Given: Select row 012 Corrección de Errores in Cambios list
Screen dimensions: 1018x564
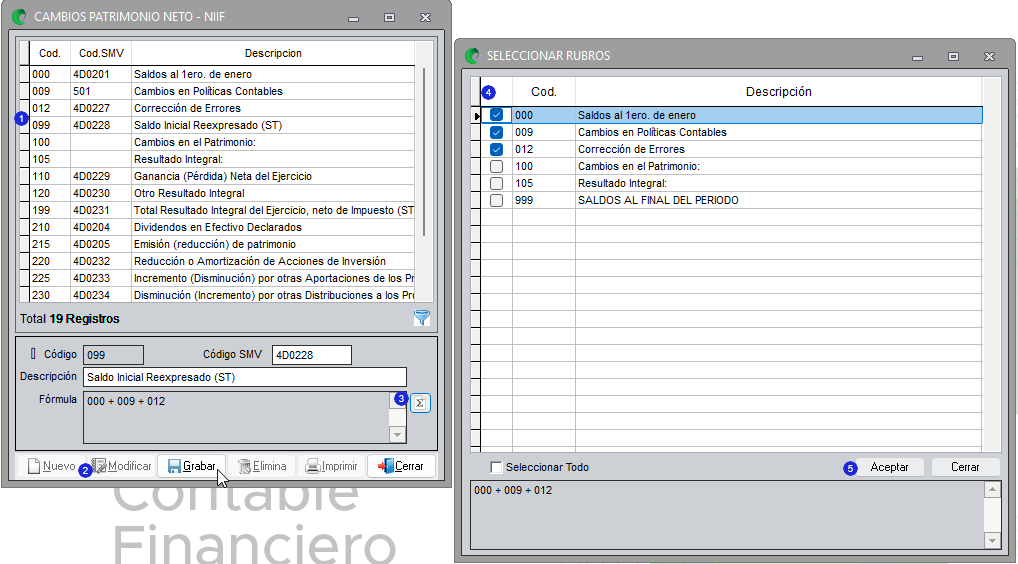Looking at the screenshot, I should (222, 108).
